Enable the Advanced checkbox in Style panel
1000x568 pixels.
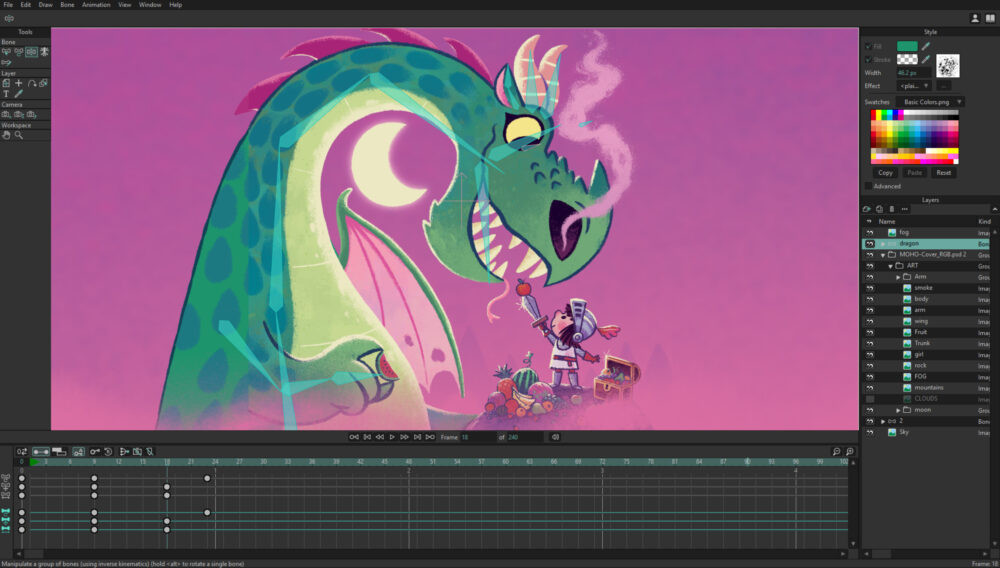(868, 186)
